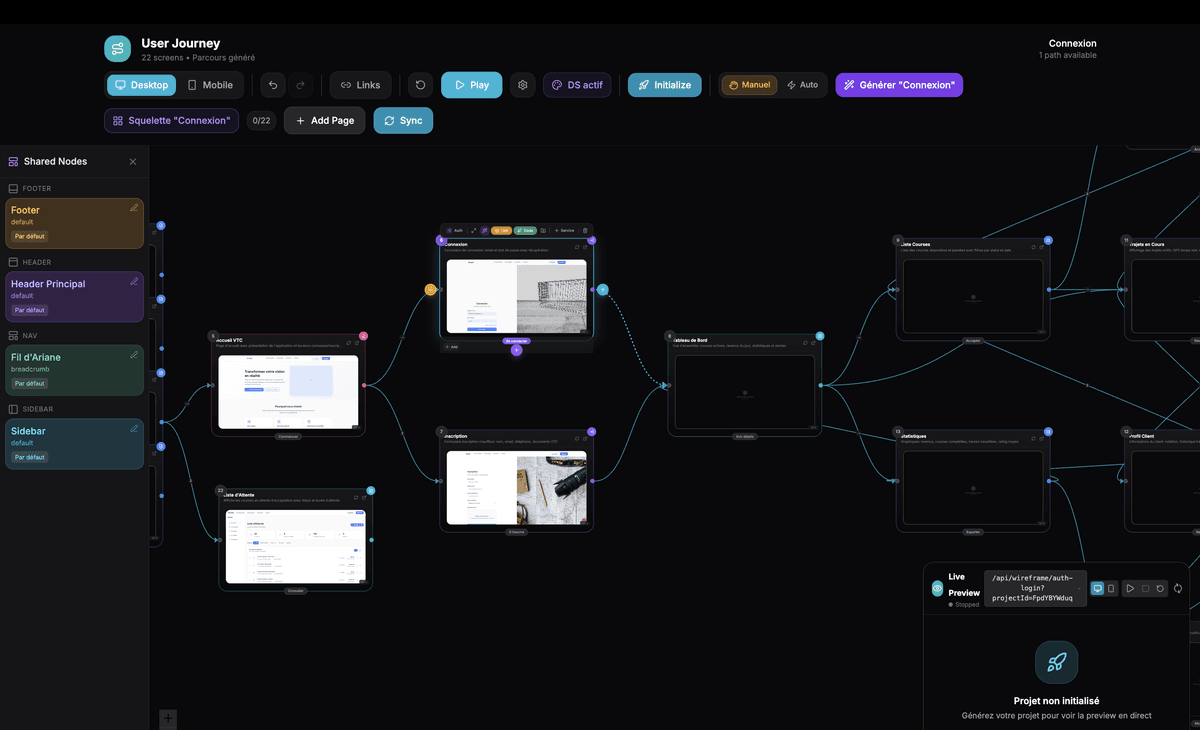
Task: Click blue plus connector right of Connexion
Action: pos(603,290)
